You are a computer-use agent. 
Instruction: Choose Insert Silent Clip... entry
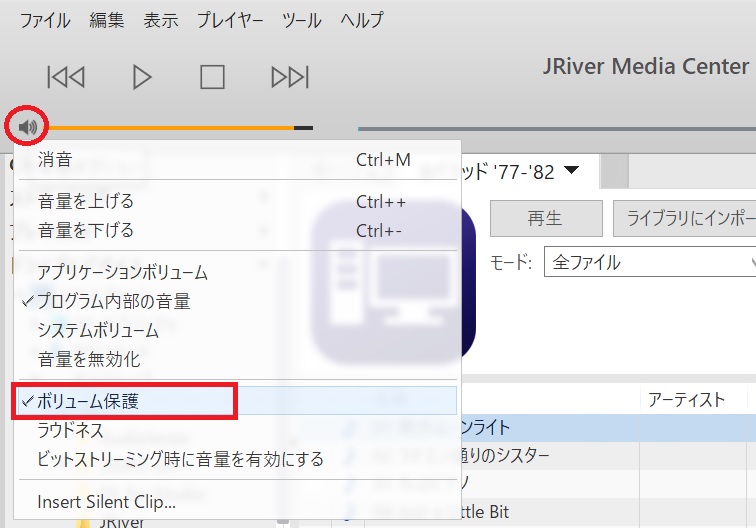click(237, 501)
